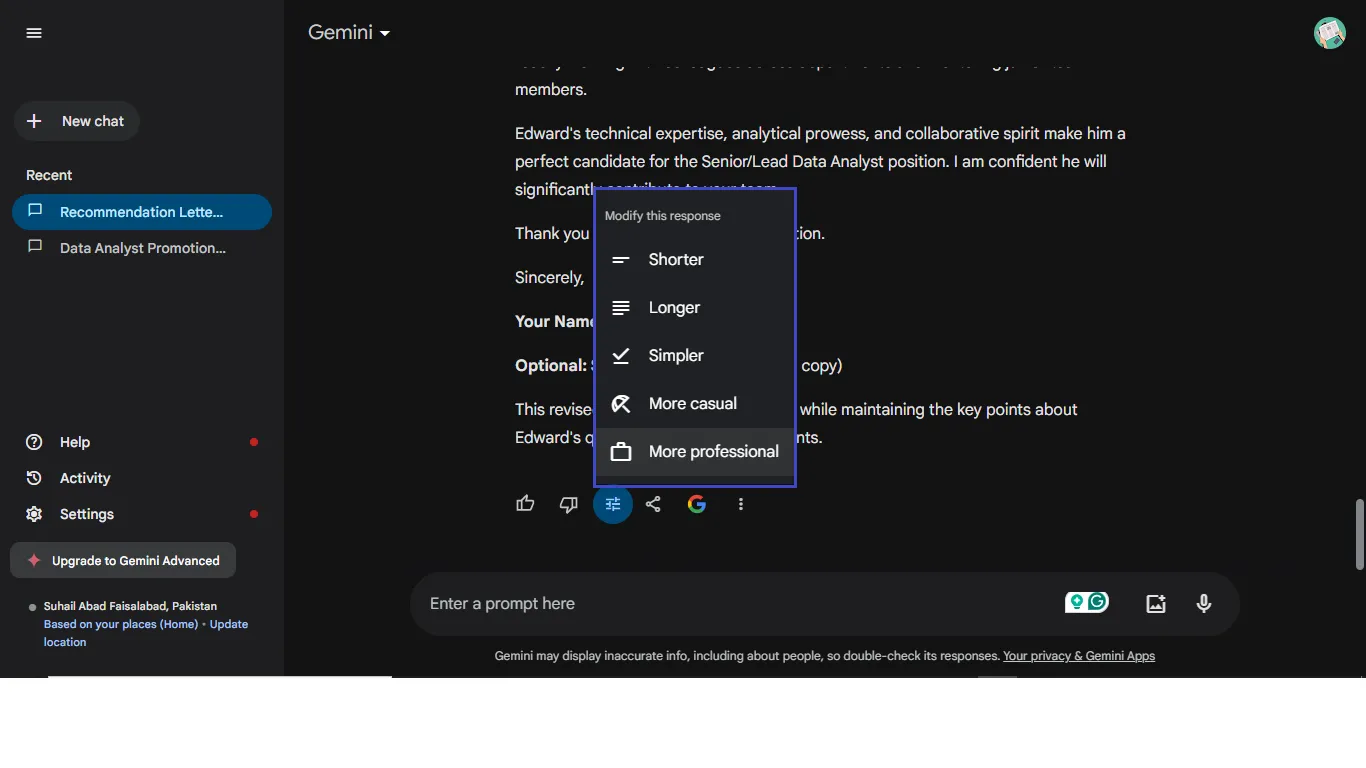1366x768 pixels.
Task: Click Update location link
Action: 229,623
